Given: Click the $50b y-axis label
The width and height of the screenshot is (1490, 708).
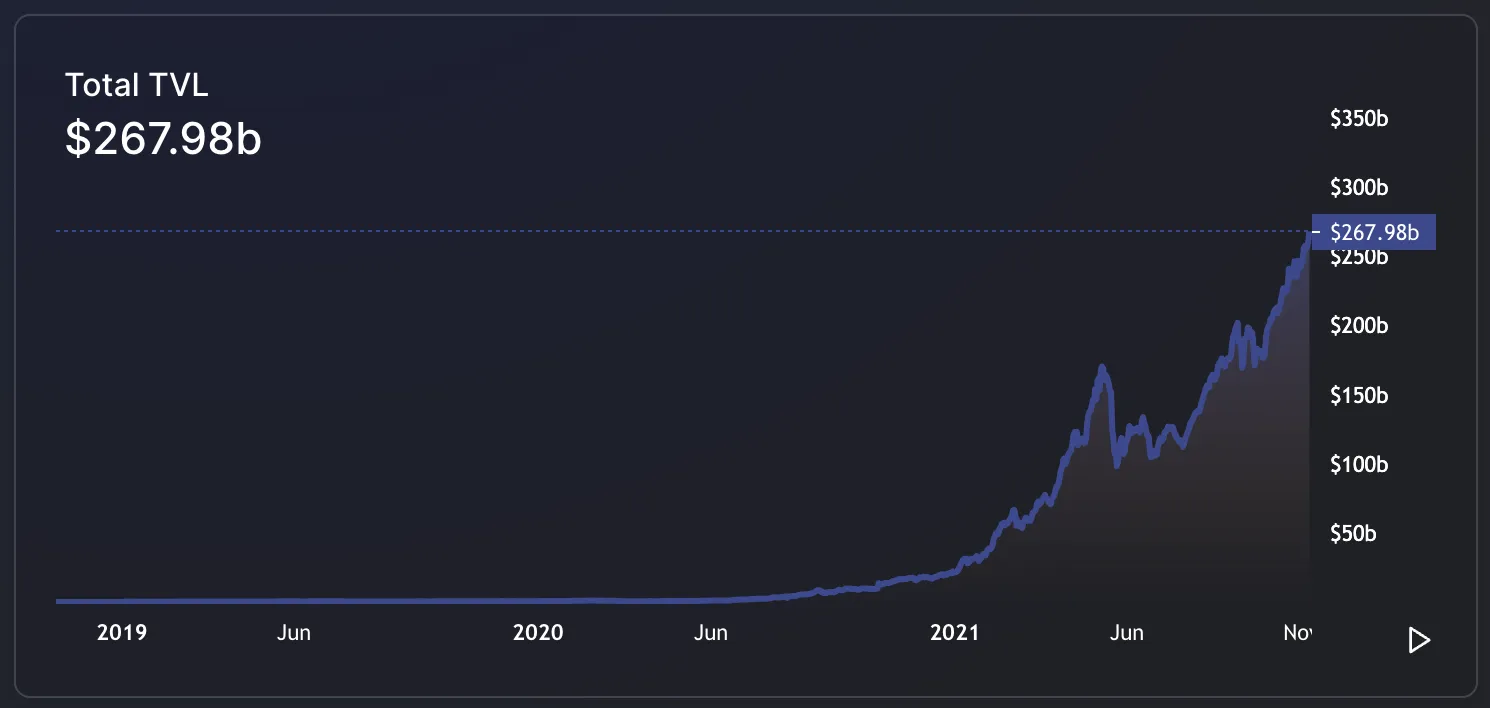Looking at the screenshot, I should coord(1353,534).
